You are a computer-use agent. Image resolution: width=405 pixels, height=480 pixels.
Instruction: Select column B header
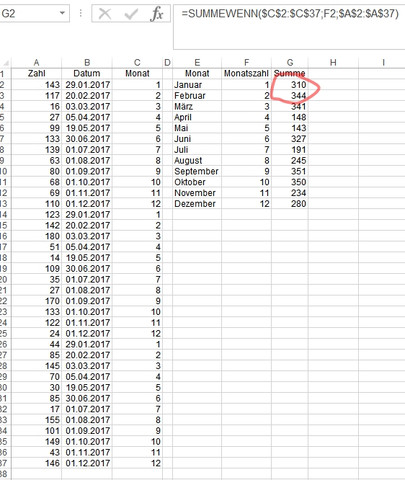point(87,62)
